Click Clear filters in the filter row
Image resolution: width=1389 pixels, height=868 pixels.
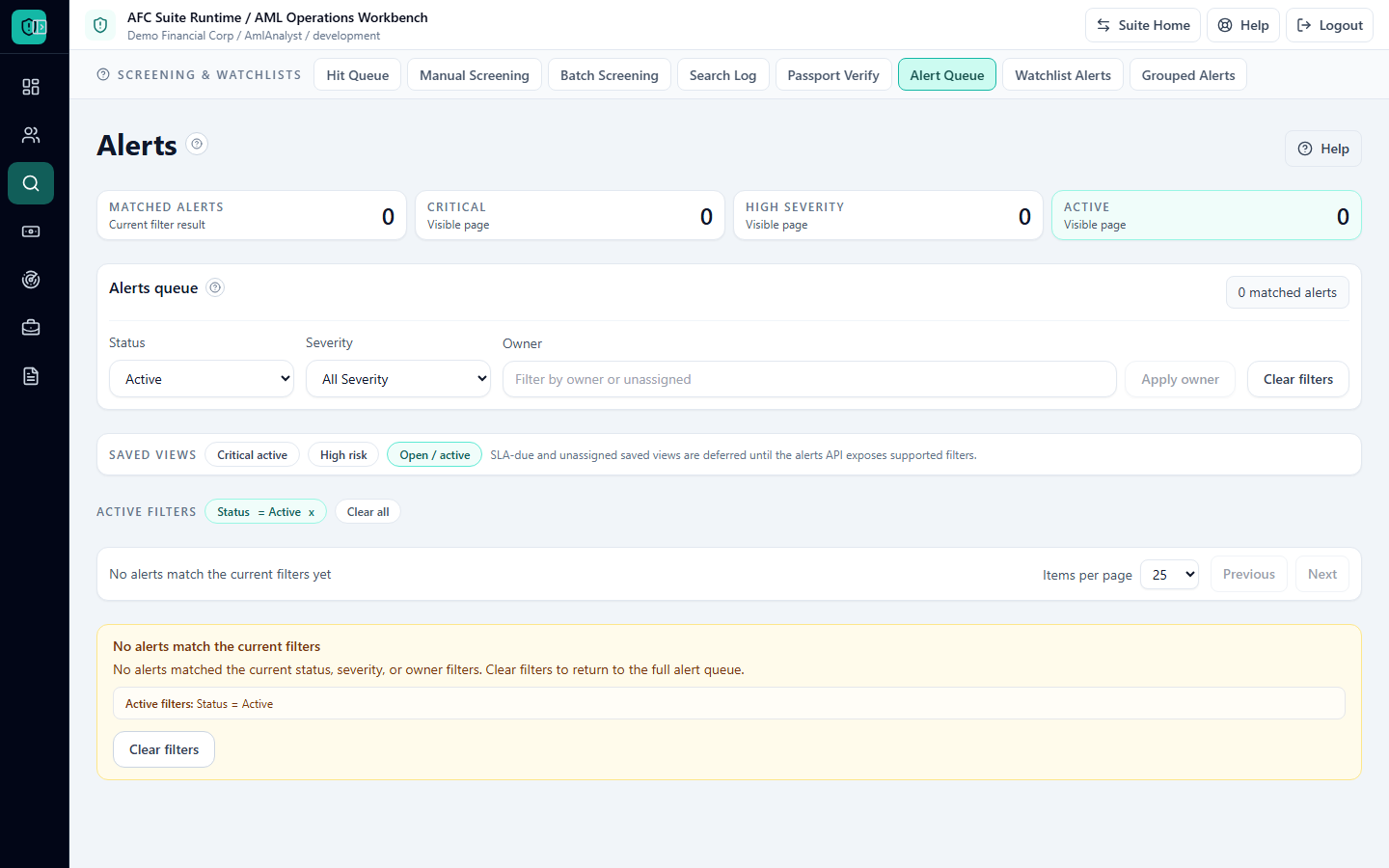pos(1298,379)
